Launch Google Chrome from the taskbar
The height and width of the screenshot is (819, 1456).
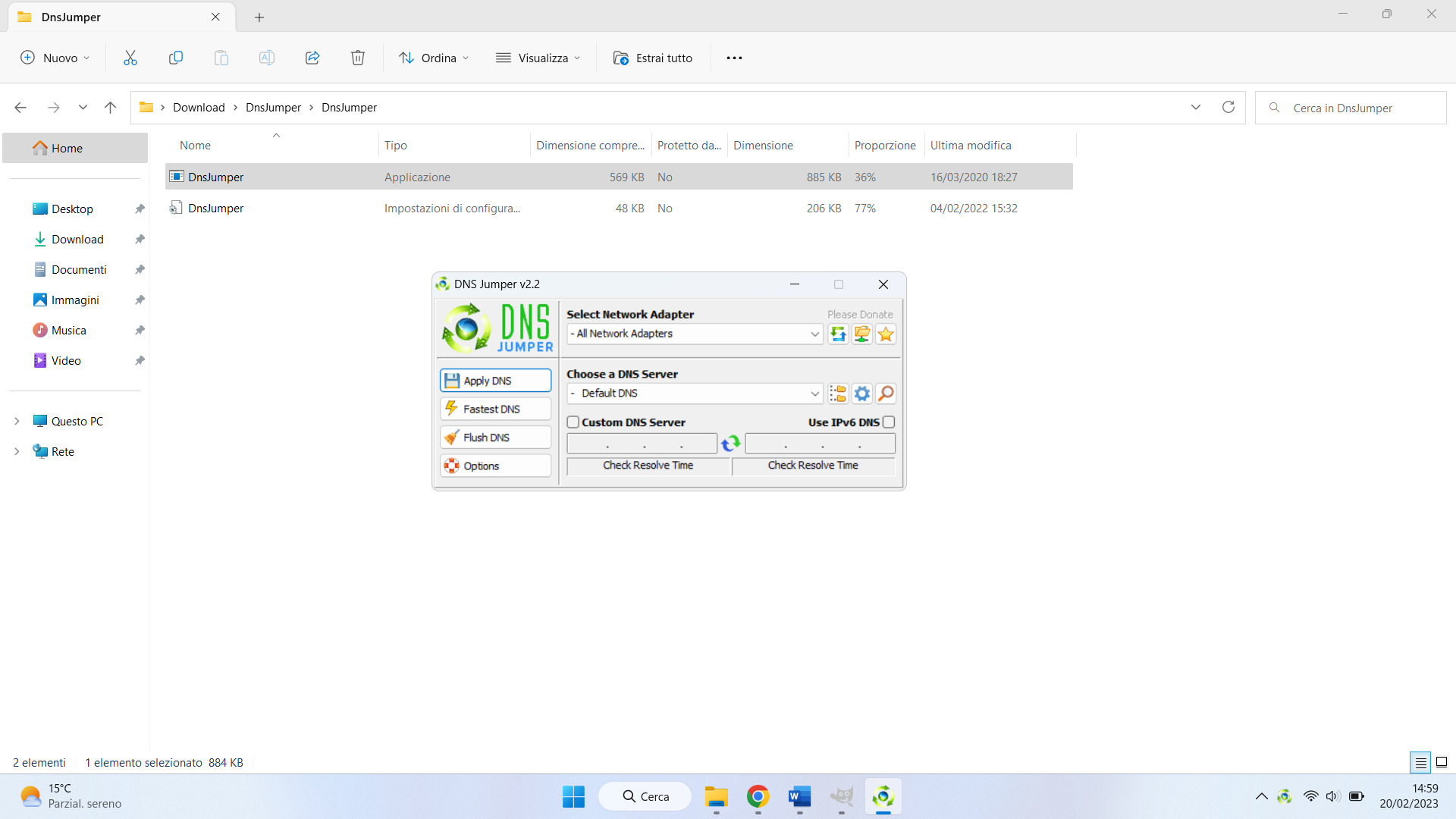pyautogui.click(x=758, y=796)
